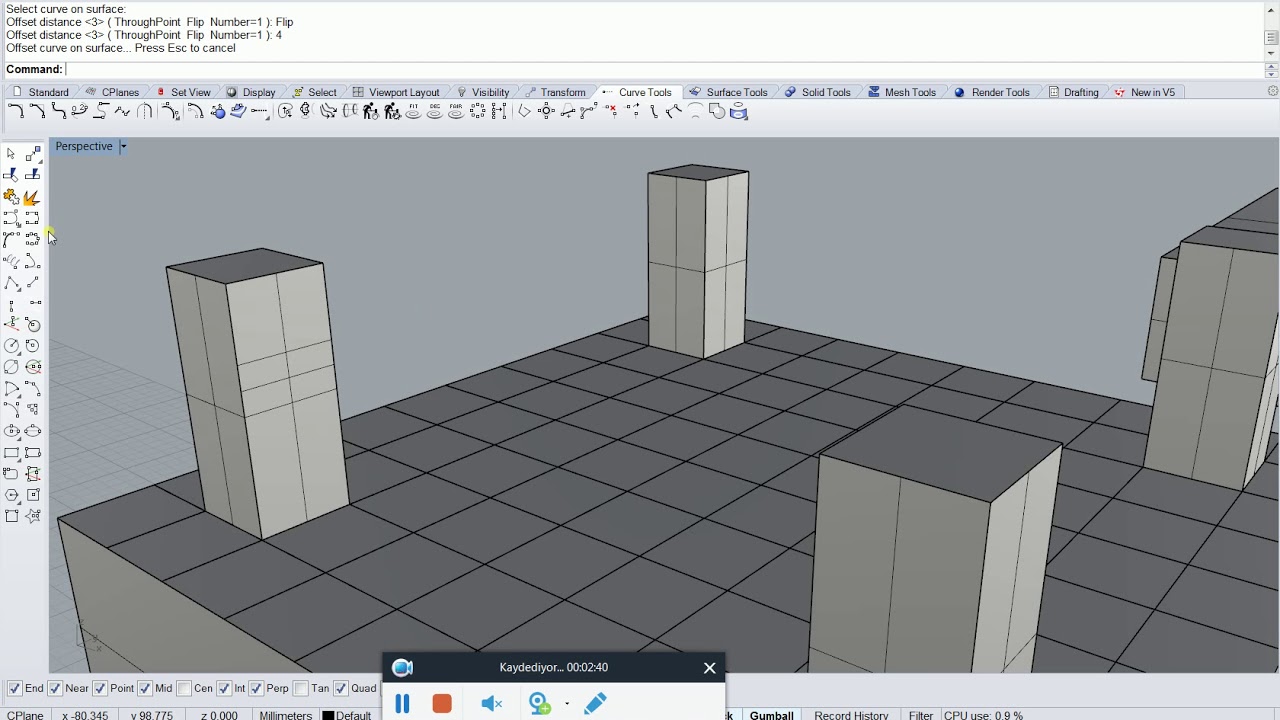The image size is (1280, 720).
Task: Toggle the Quad osnap checkbox
Action: click(341, 688)
